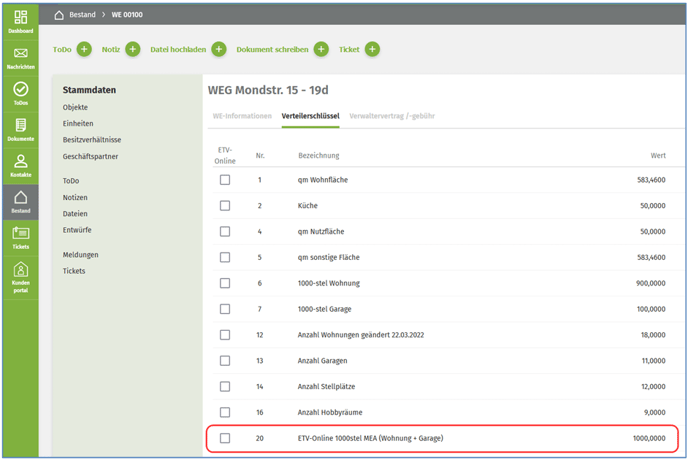
Task: Click plus icon next to Dokument schreiben
Action: (321, 49)
